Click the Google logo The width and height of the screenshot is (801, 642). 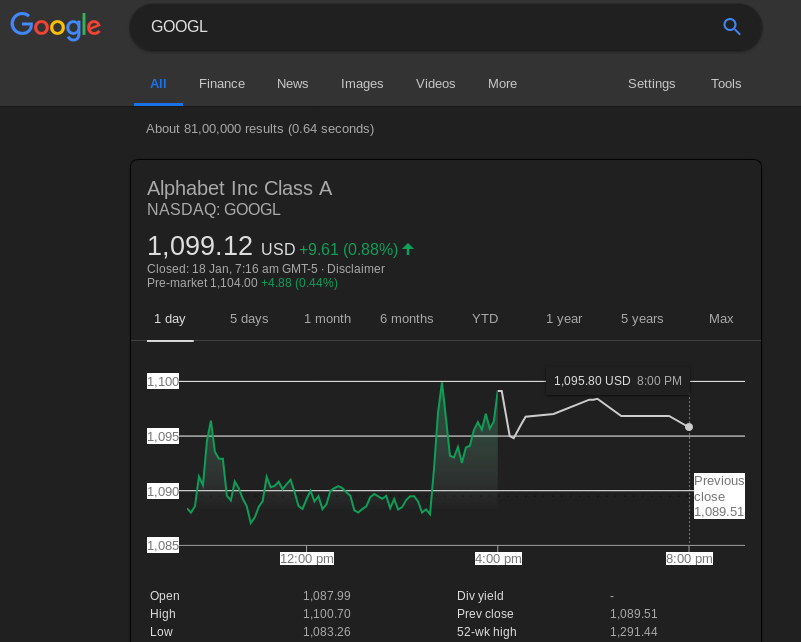[x=55, y=27]
